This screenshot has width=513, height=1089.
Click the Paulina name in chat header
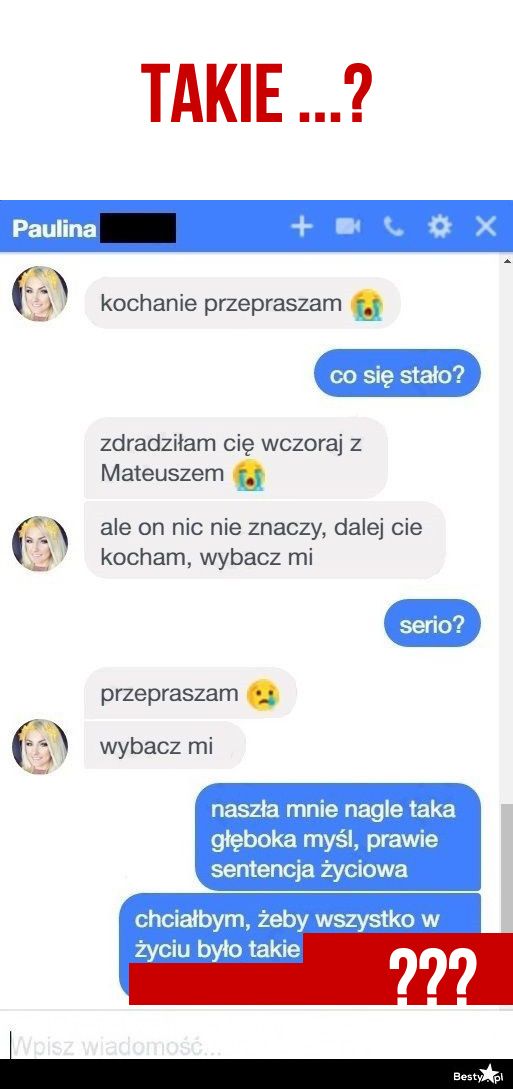point(54,228)
